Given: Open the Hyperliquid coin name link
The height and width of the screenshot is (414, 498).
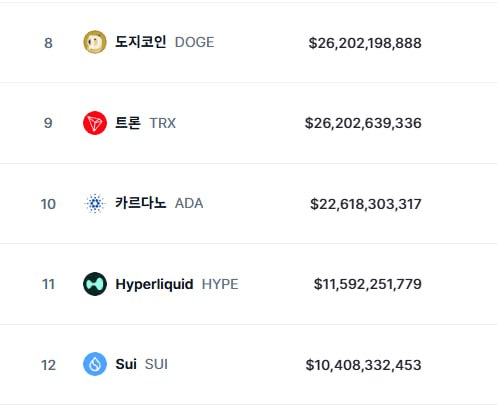Looking at the screenshot, I should click(x=154, y=284).
